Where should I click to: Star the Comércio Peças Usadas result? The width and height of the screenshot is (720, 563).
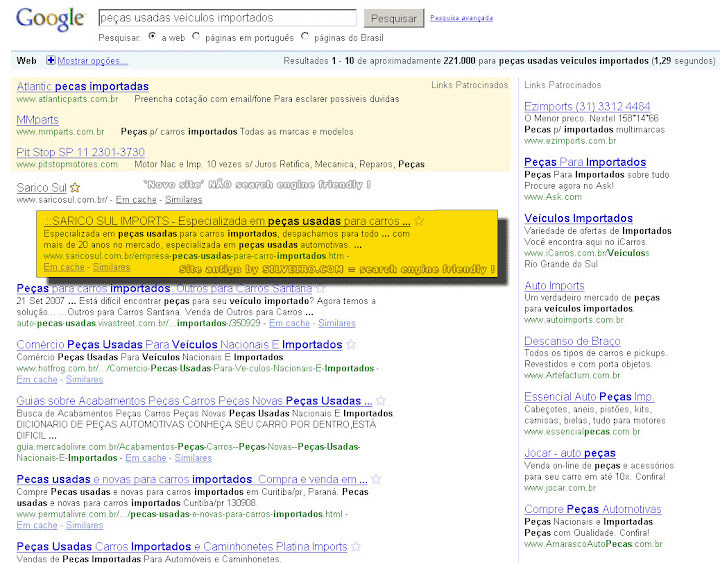[x=351, y=344]
